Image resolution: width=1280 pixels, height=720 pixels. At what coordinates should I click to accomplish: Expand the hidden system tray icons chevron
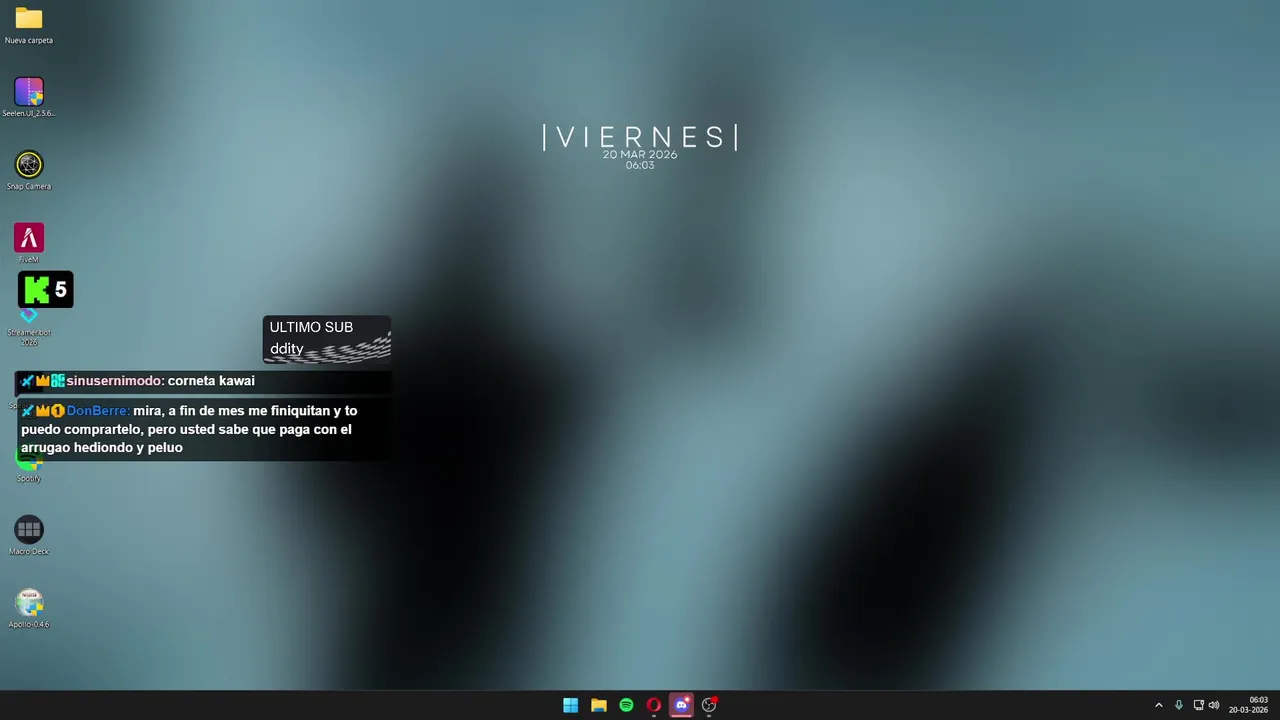tap(1159, 705)
